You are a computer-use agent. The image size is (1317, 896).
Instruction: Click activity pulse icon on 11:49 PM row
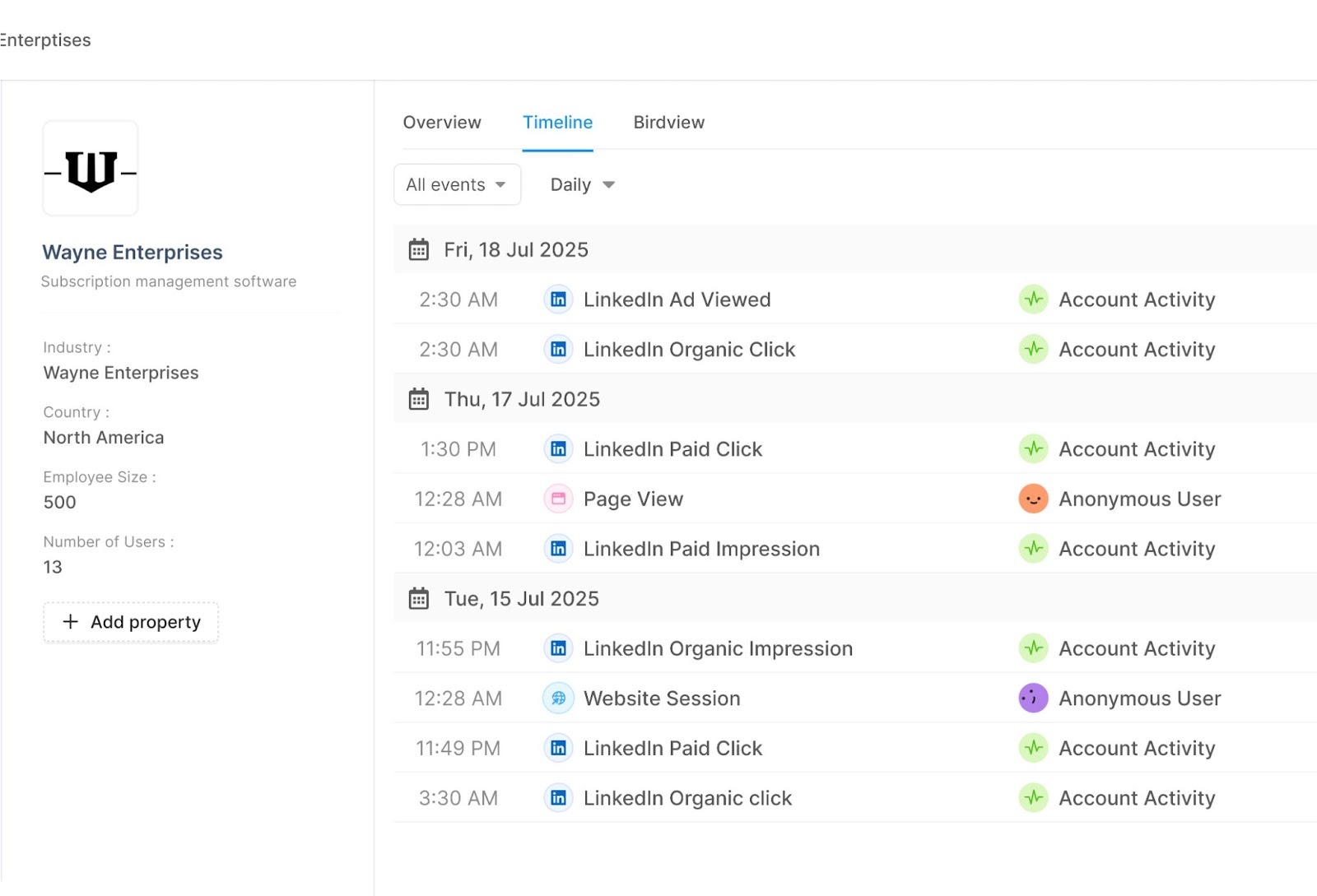pos(1033,748)
